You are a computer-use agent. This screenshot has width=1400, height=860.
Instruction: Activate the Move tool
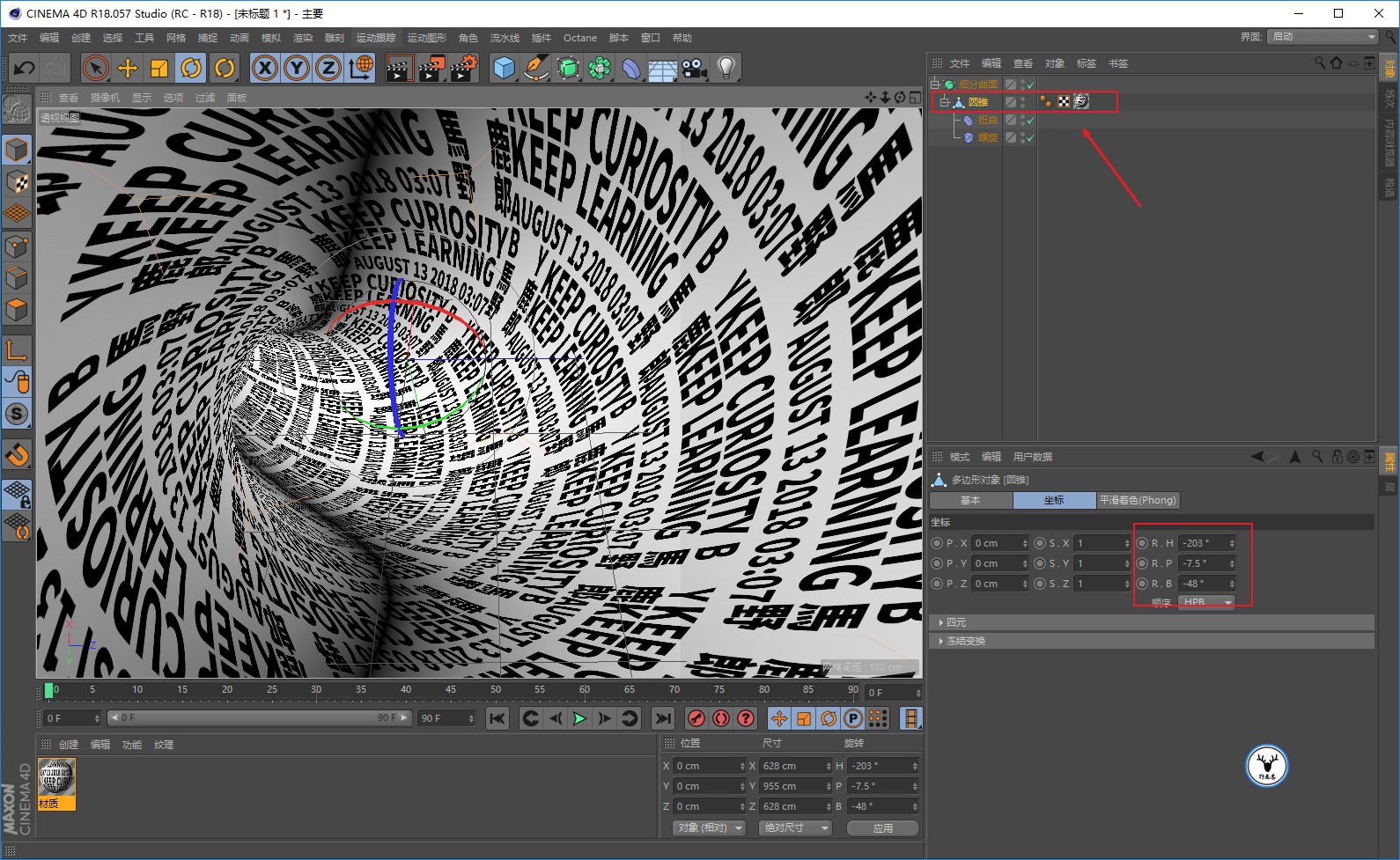pyautogui.click(x=128, y=68)
